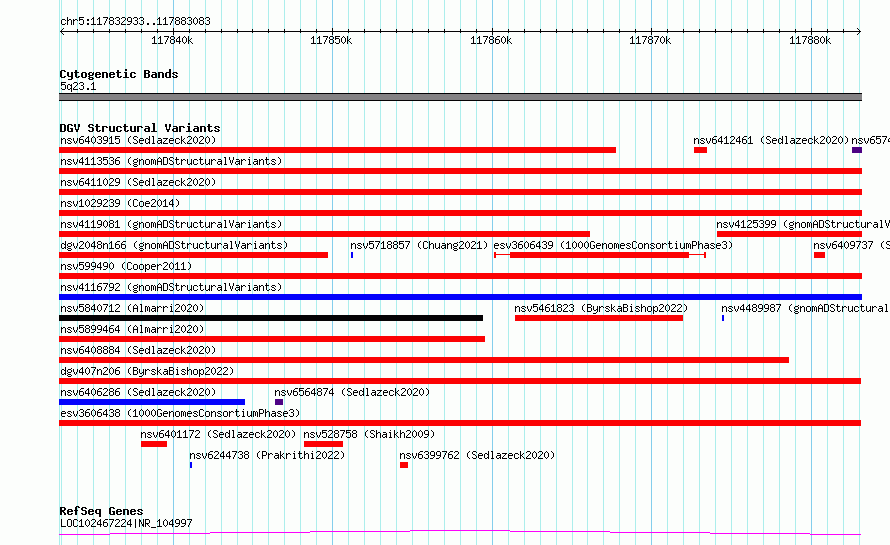Click the red dgv2048n166 variant bar
Image resolution: width=890 pixels, height=545 pixels.
point(194,255)
